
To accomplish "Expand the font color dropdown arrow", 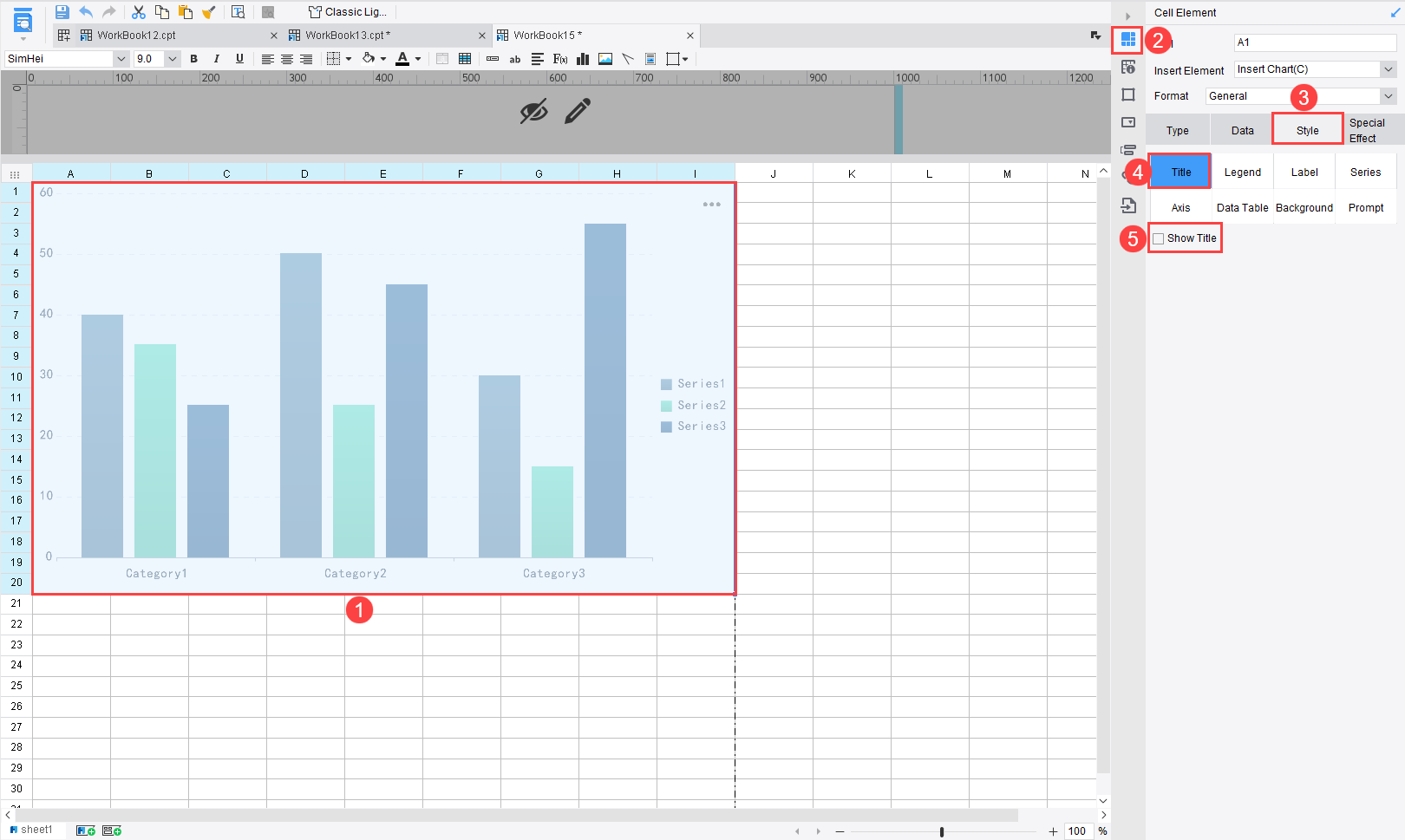I will pyautogui.click(x=418, y=59).
